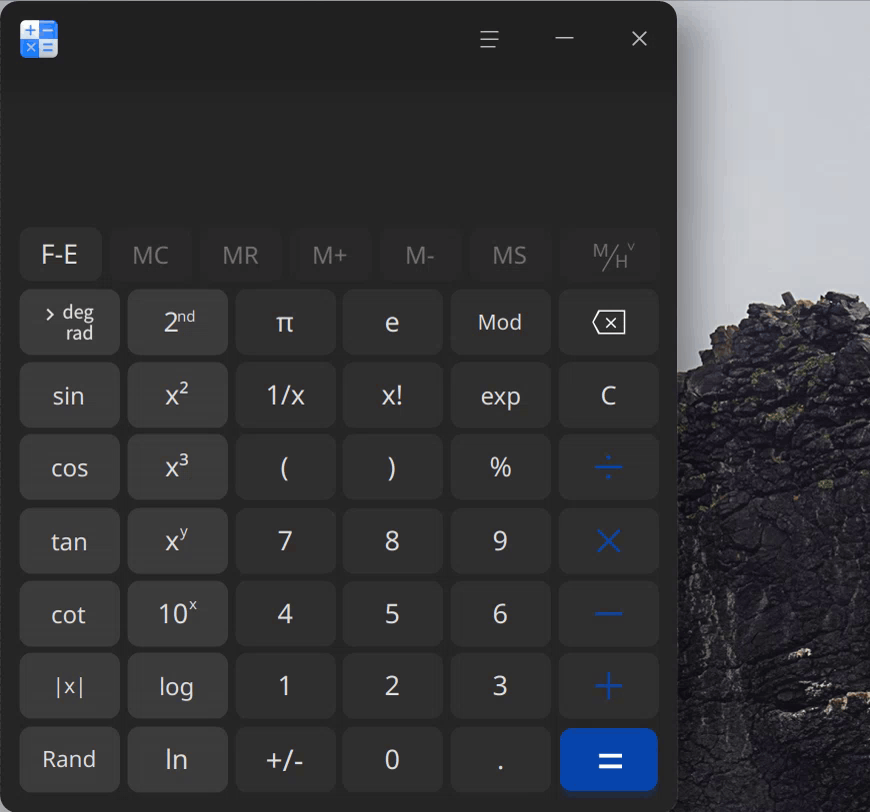
Task: Click the equals button
Action: click(609, 759)
